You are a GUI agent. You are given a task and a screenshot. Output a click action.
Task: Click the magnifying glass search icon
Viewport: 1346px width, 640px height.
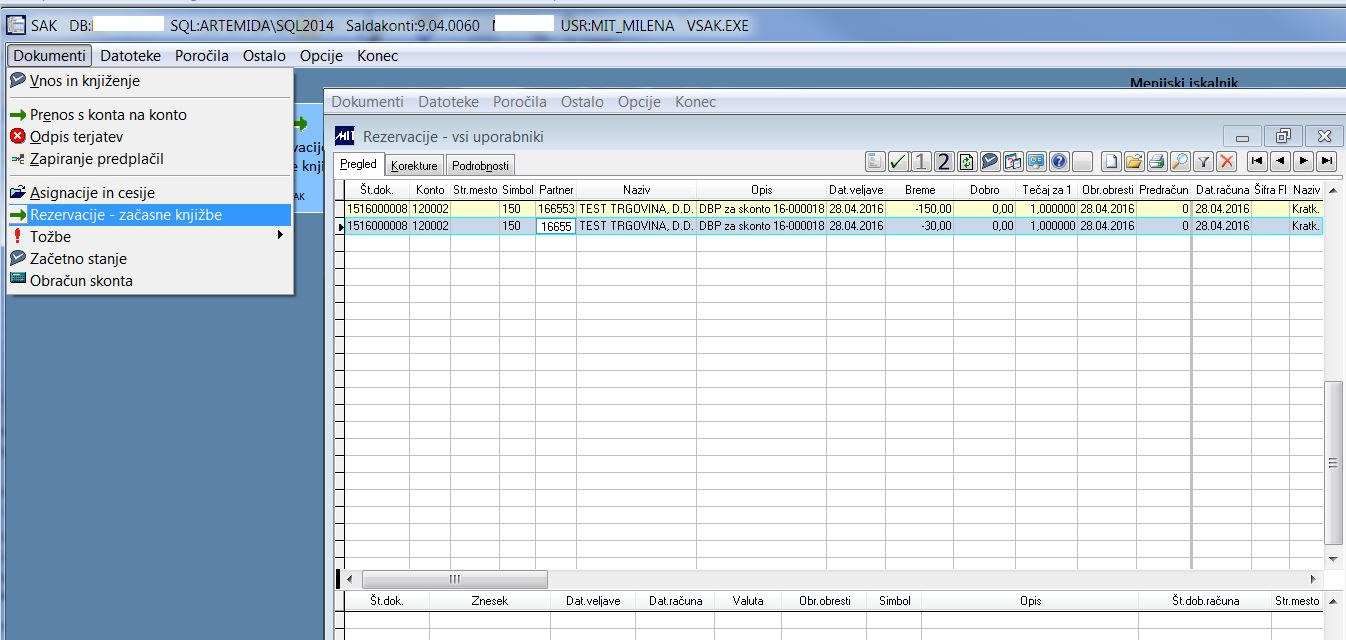click(x=1181, y=161)
